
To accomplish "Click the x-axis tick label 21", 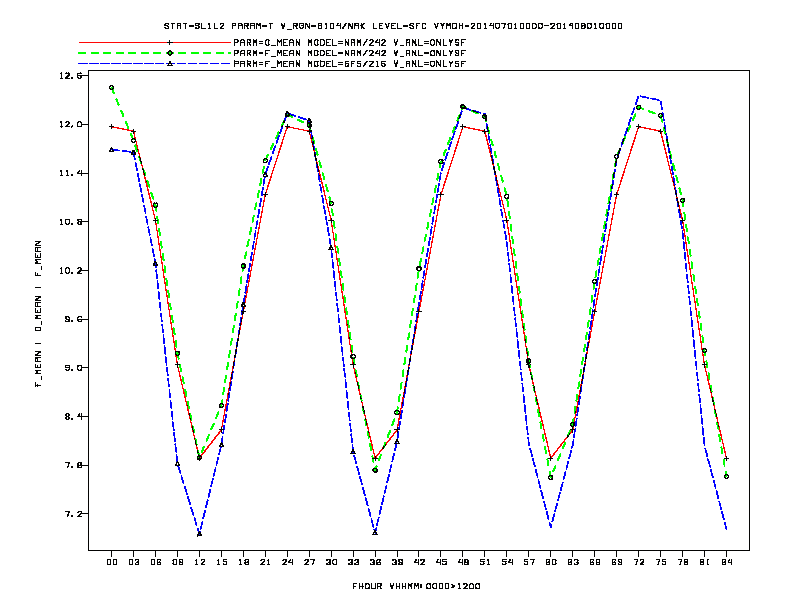I will click(265, 562).
